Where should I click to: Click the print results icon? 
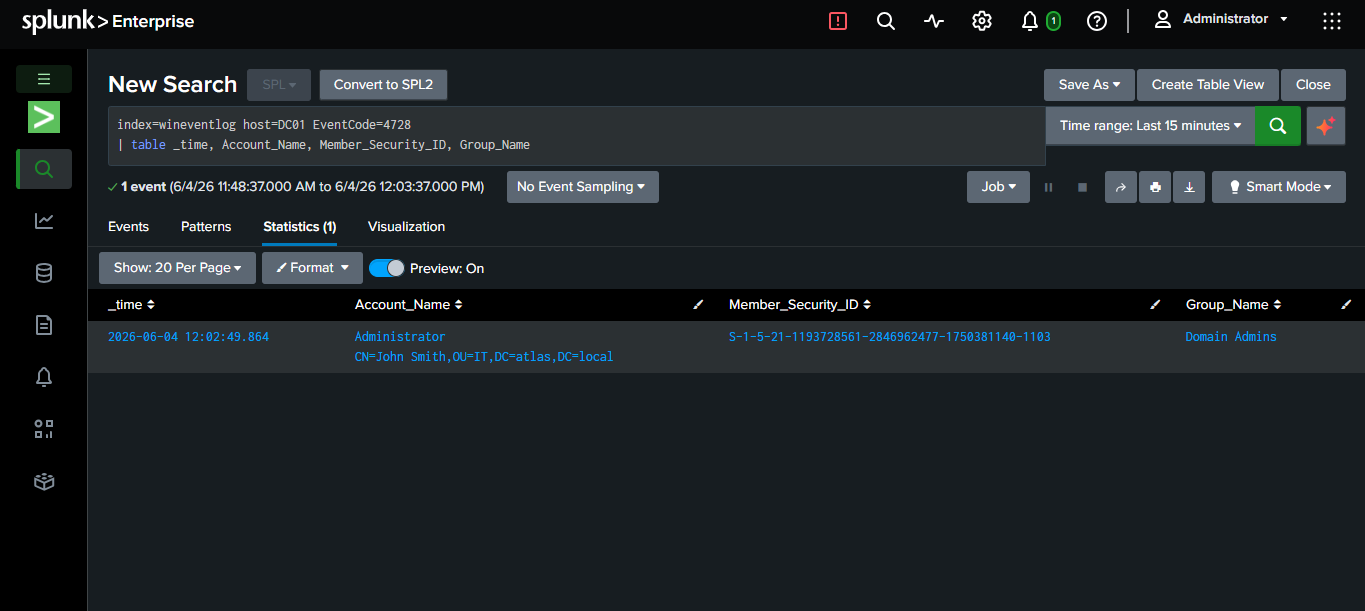click(1155, 187)
